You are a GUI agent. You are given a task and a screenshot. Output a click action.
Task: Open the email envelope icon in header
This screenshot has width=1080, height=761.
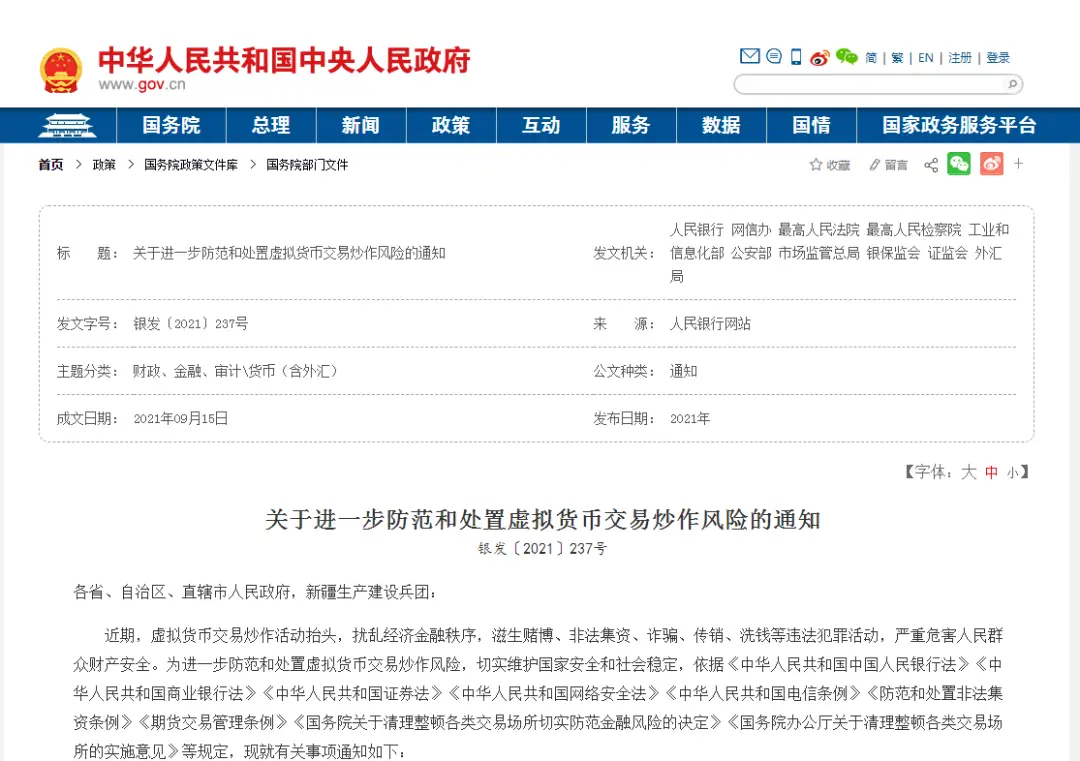749,56
